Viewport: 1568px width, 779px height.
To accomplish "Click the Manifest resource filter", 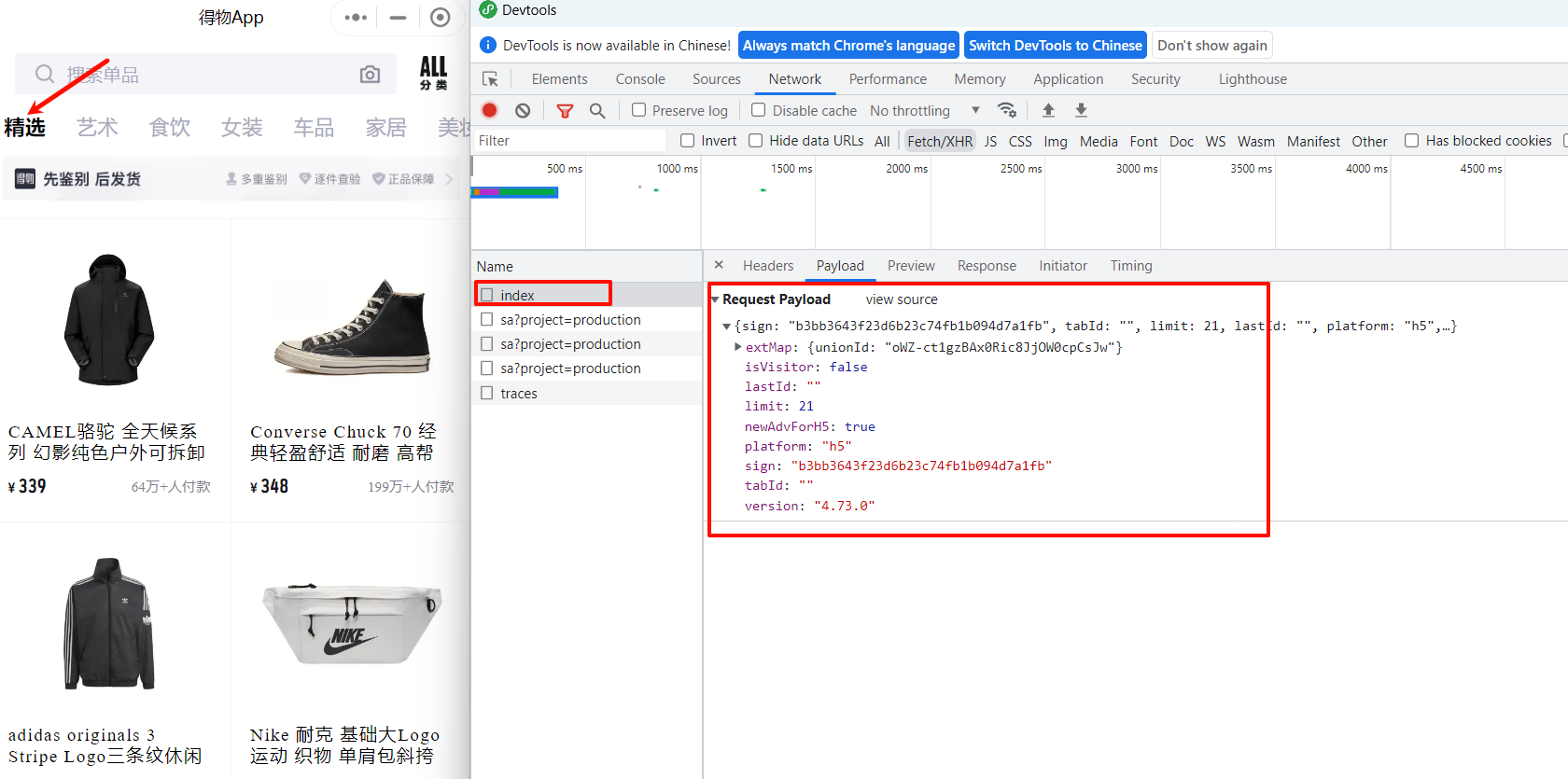I will pos(1313,141).
